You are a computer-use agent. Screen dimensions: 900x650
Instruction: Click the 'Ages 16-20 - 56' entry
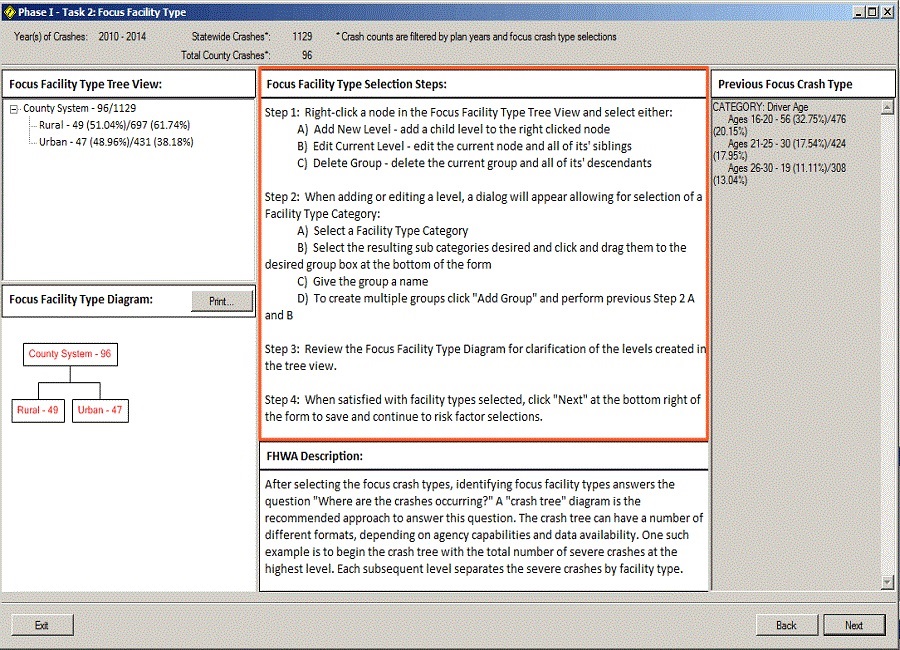pos(779,125)
